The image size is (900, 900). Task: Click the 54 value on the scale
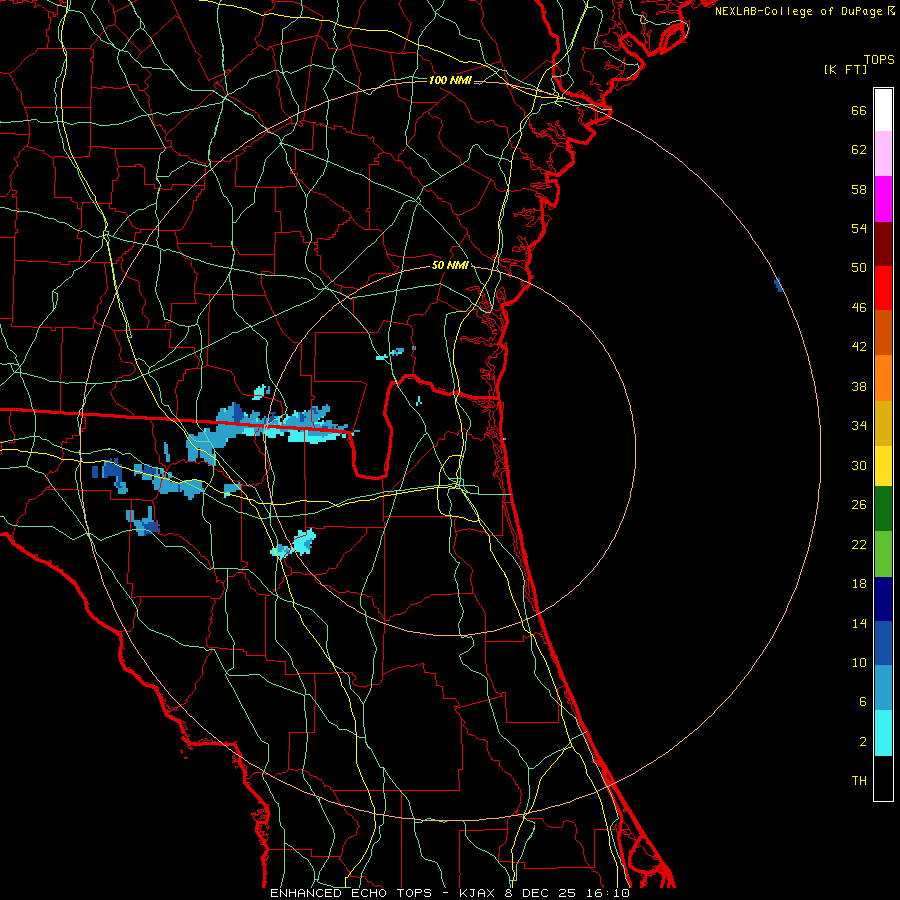[859, 228]
